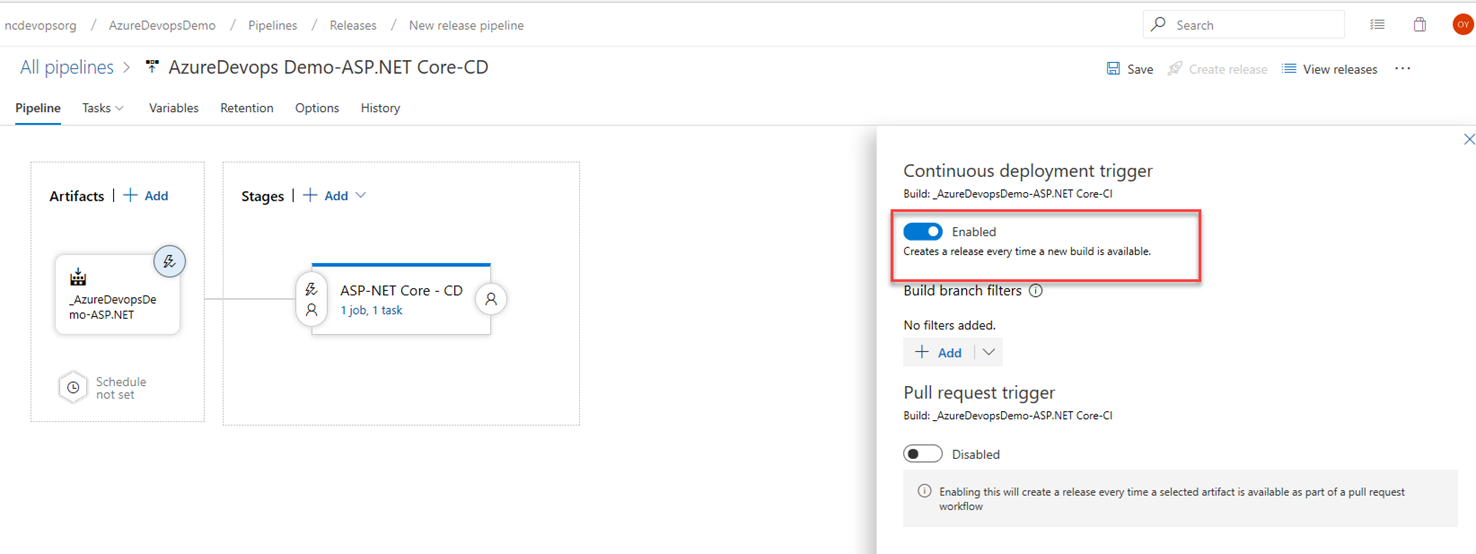
Task: Open the Options tab
Action: 317,108
